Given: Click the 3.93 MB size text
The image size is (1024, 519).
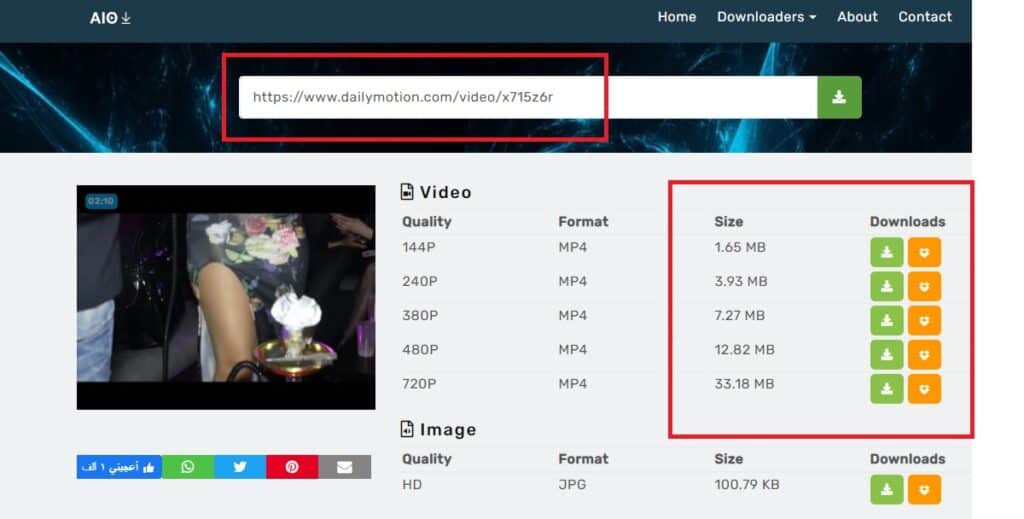Looking at the screenshot, I should (x=741, y=281).
